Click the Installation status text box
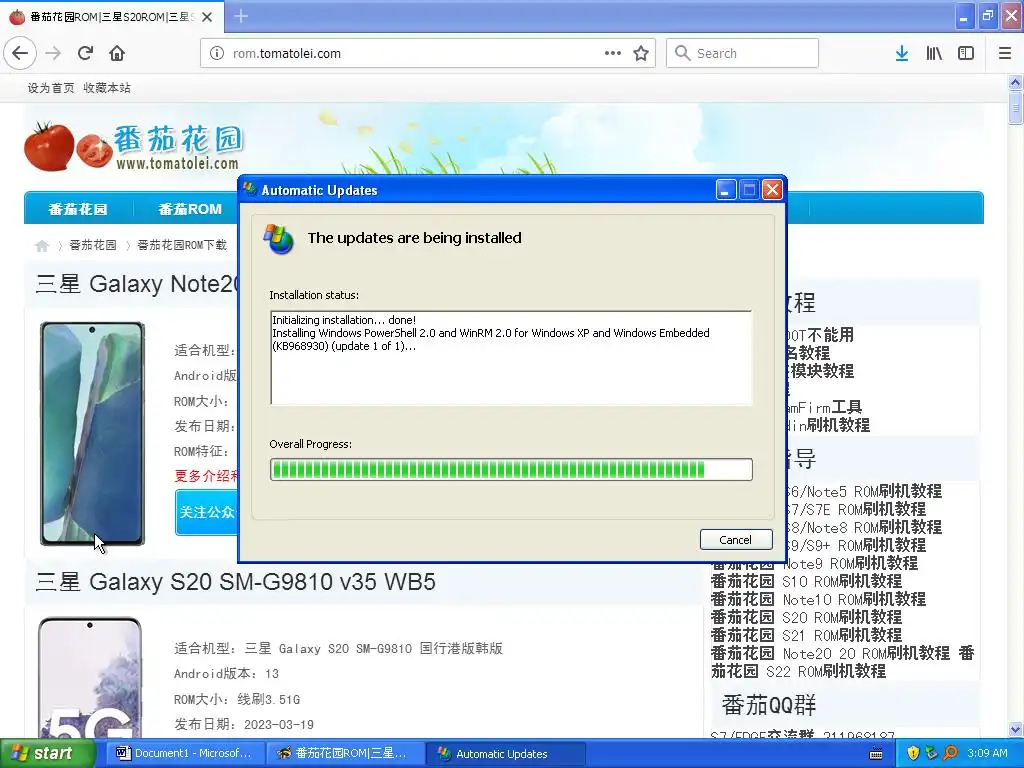This screenshot has width=1024, height=768. 511,358
